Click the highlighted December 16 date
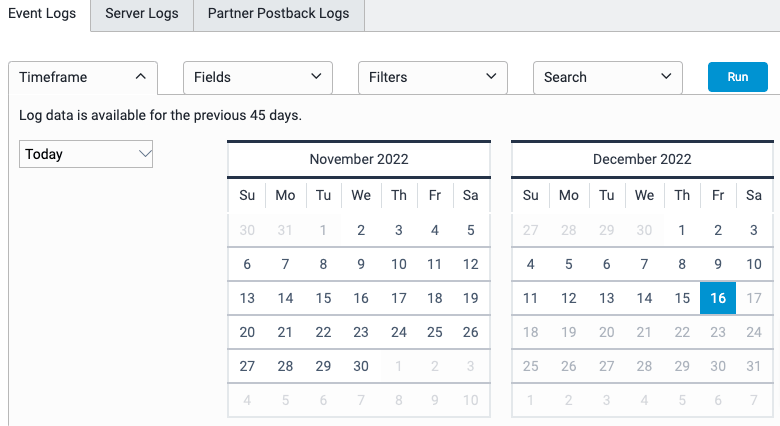Image resolution: width=780 pixels, height=426 pixels. click(x=718, y=298)
